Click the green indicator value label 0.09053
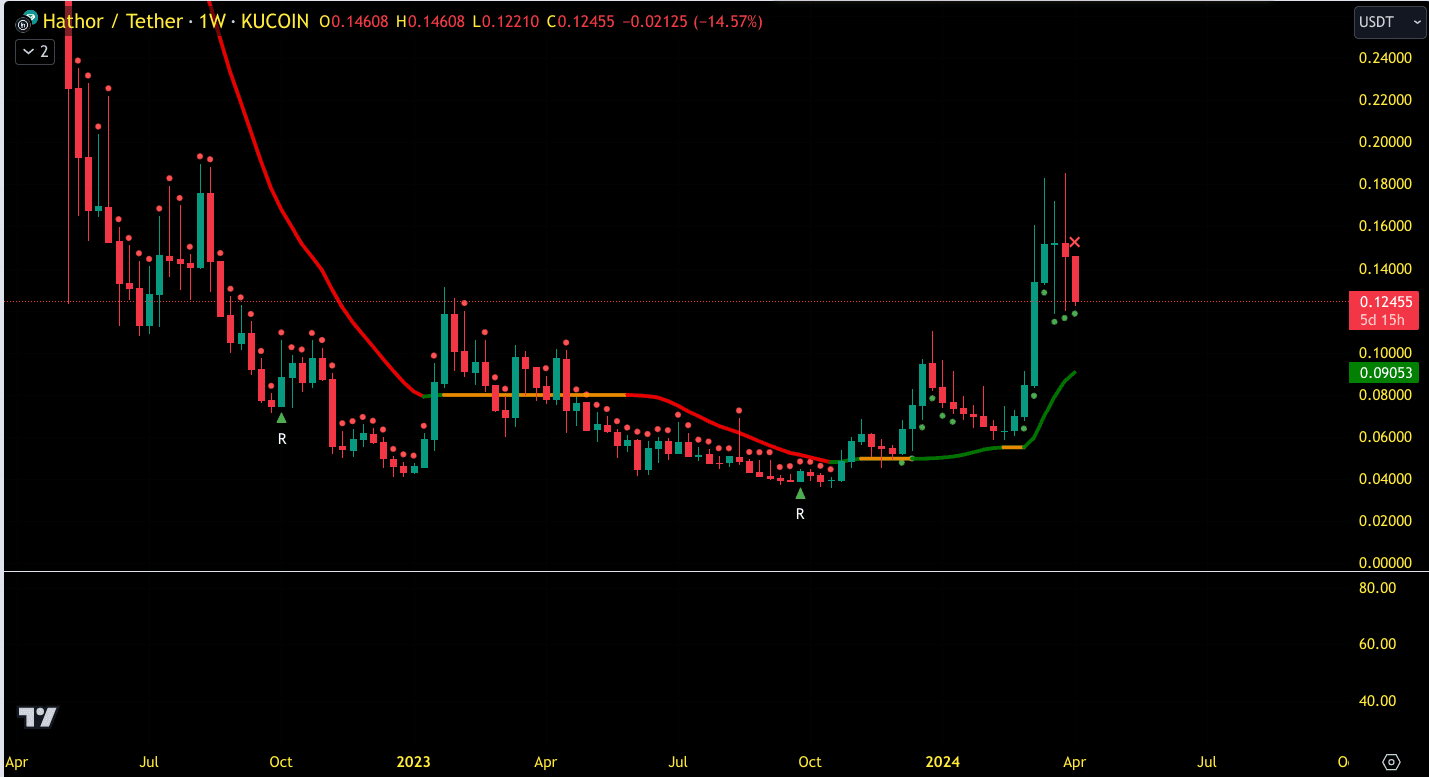The width and height of the screenshot is (1429, 777). 1384,373
